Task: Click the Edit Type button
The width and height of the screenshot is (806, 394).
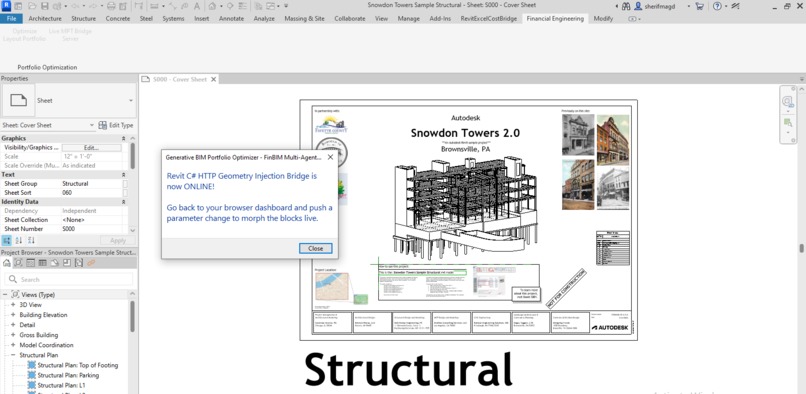Action: (116, 125)
